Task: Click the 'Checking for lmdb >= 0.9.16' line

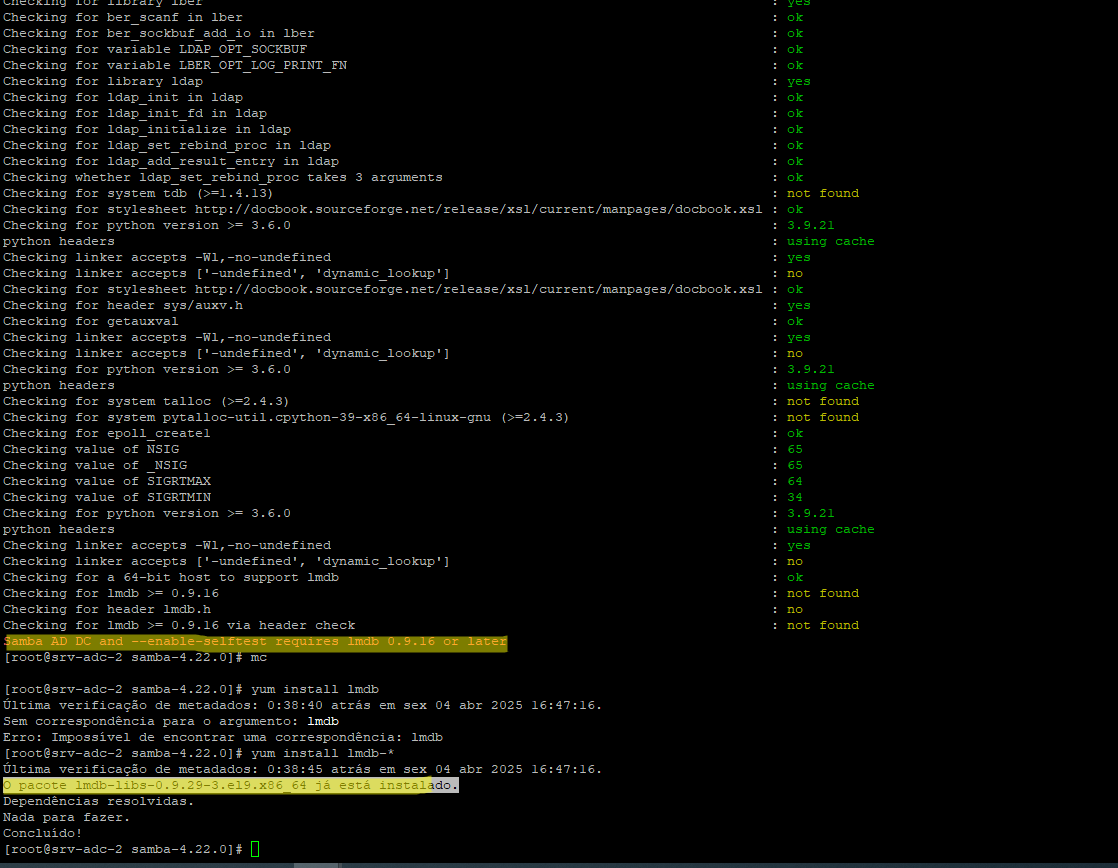Action: point(111,593)
